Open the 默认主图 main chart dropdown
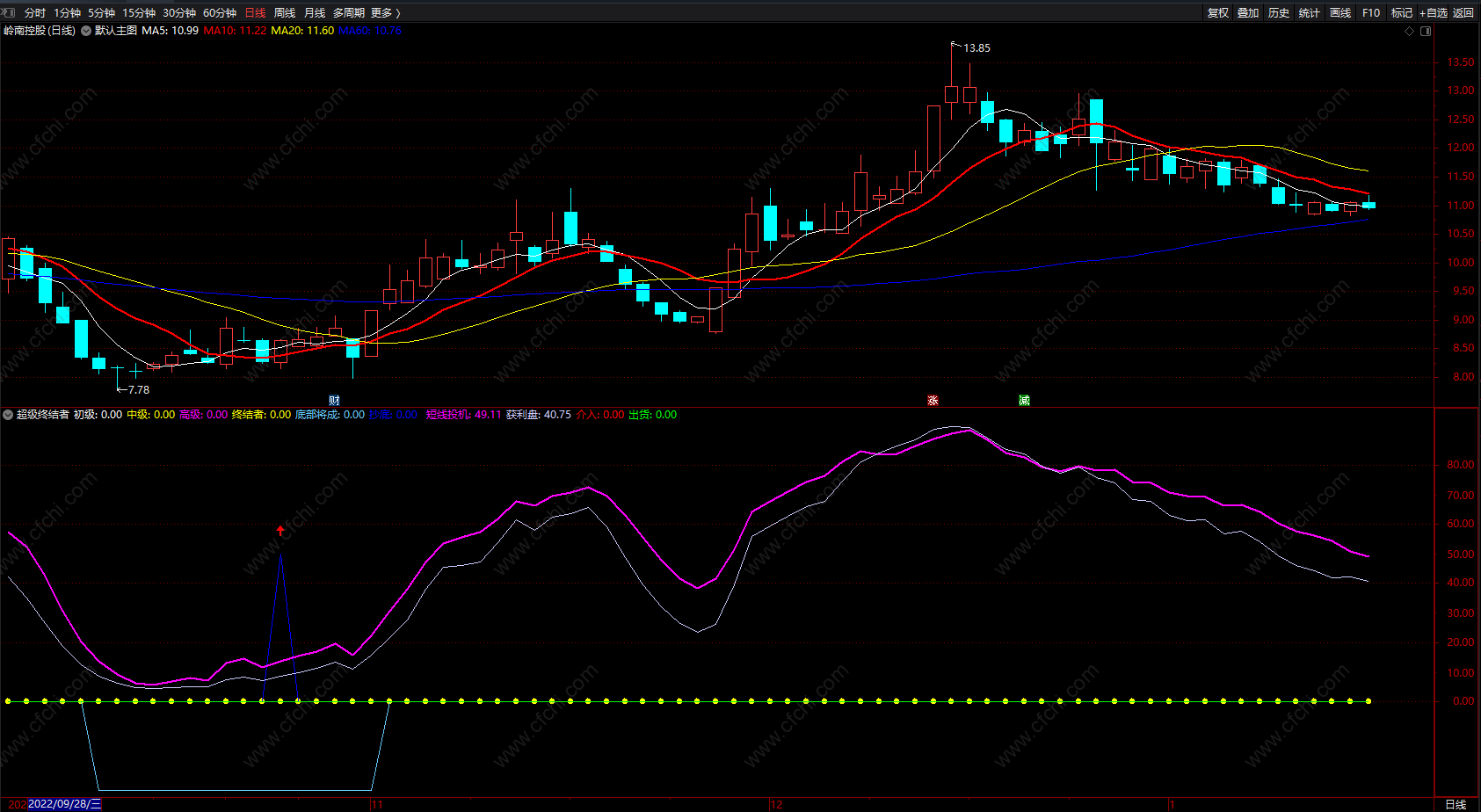 86,31
